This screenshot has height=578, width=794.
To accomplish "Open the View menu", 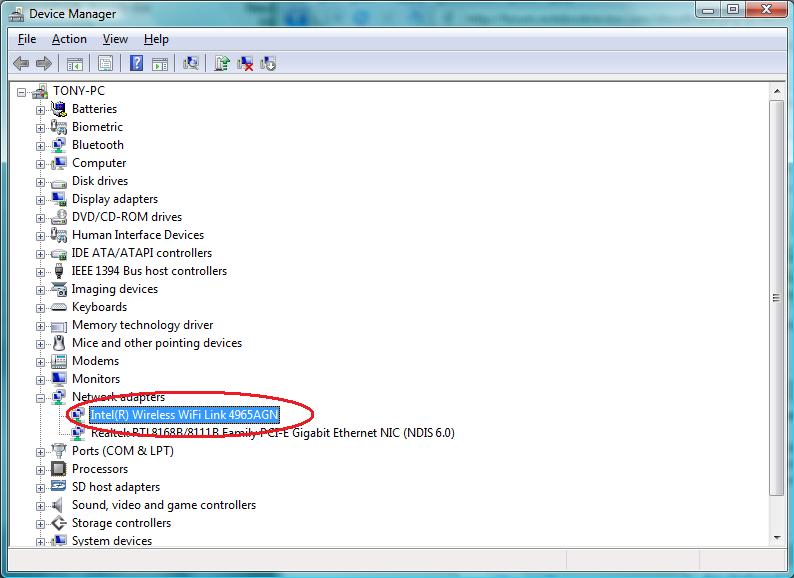I will pos(115,39).
